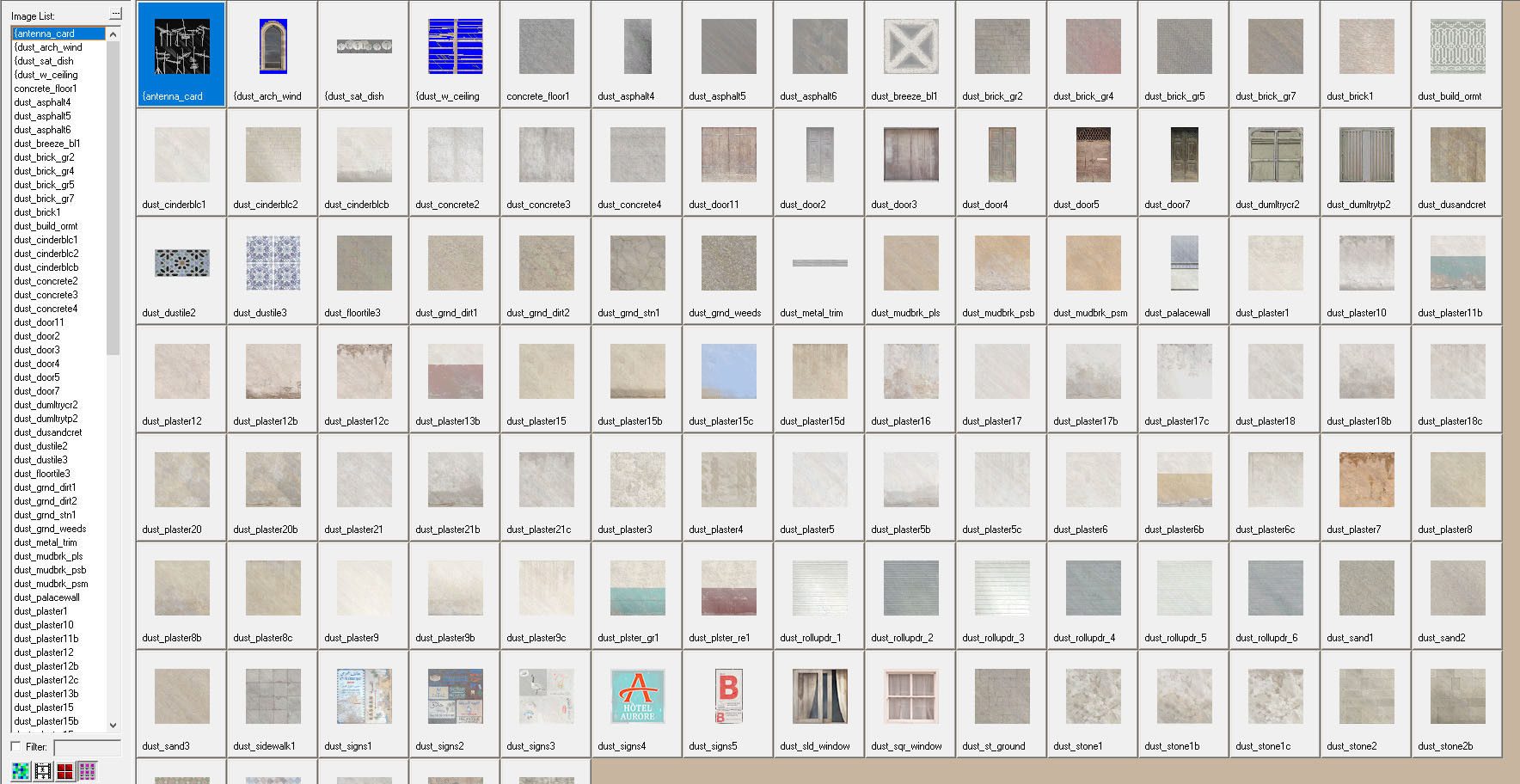
Task: Click the dust_palacewall texture thumbnail
Action: pyautogui.click(x=1182, y=264)
